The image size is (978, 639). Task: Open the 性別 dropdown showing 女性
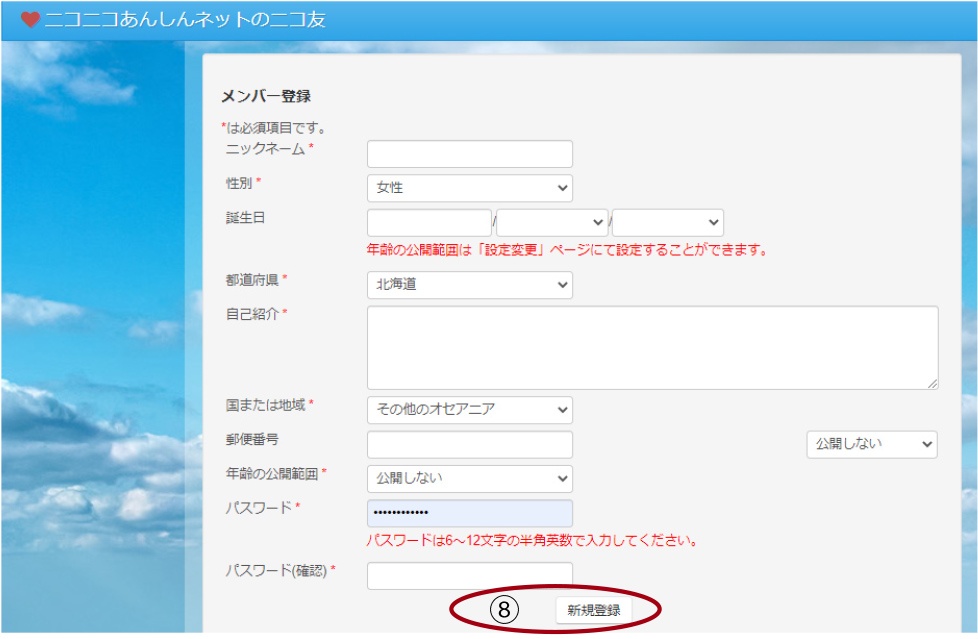click(x=470, y=188)
